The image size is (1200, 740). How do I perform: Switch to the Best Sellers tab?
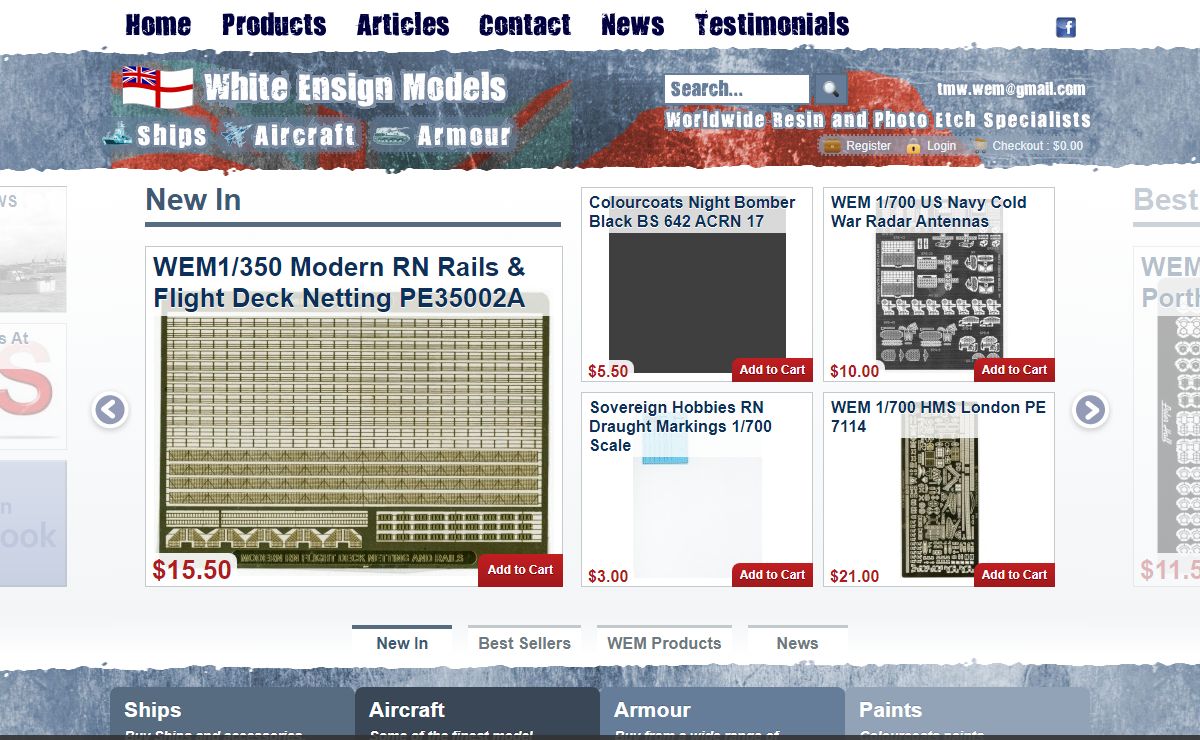point(525,642)
